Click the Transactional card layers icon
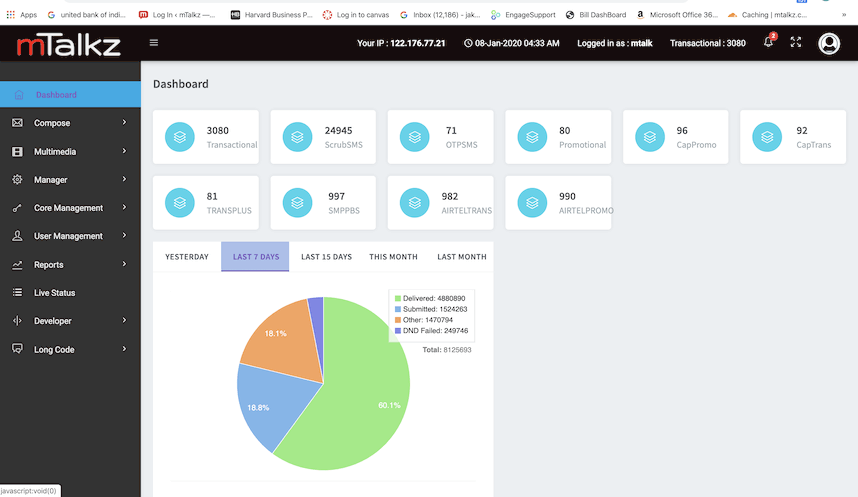Screen dimensions: 858x497 181,137
